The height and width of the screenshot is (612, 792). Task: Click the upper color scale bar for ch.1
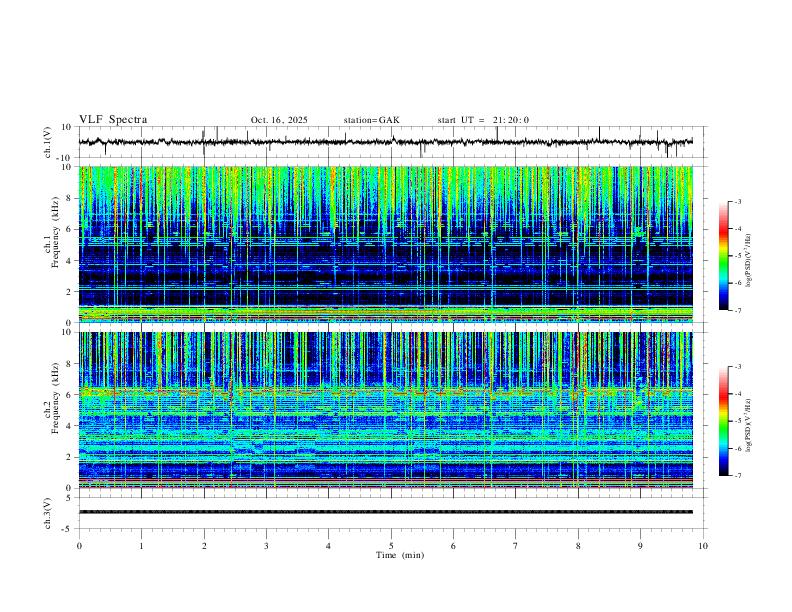[x=723, y=256]
